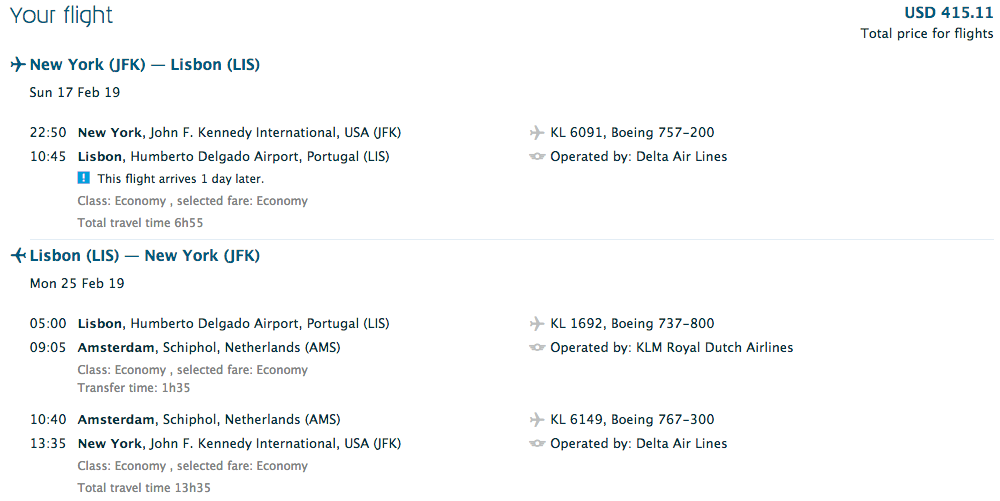
Task: Click the small plane icon next to KL 6149
Action: (x=537, y=420)
